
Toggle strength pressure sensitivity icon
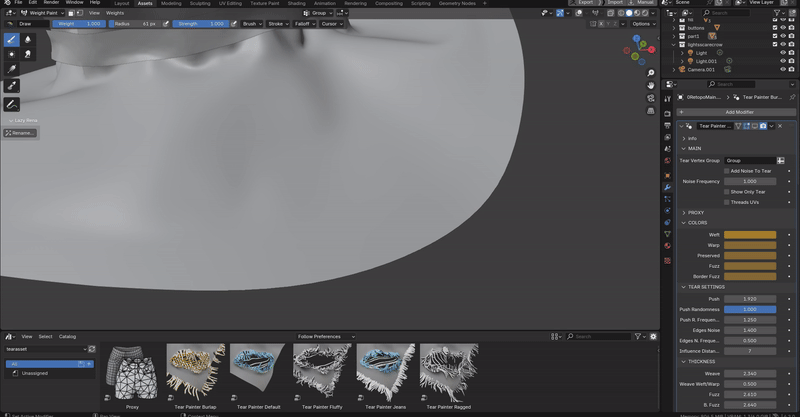[x=234, y=23]
